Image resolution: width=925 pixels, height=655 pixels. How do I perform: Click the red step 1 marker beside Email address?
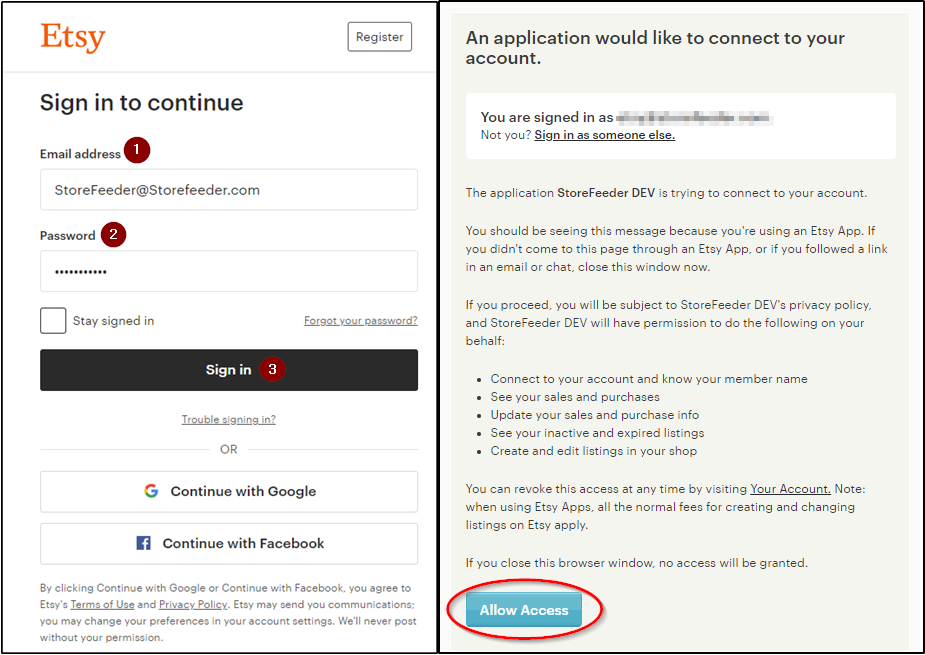click(136, 150)
